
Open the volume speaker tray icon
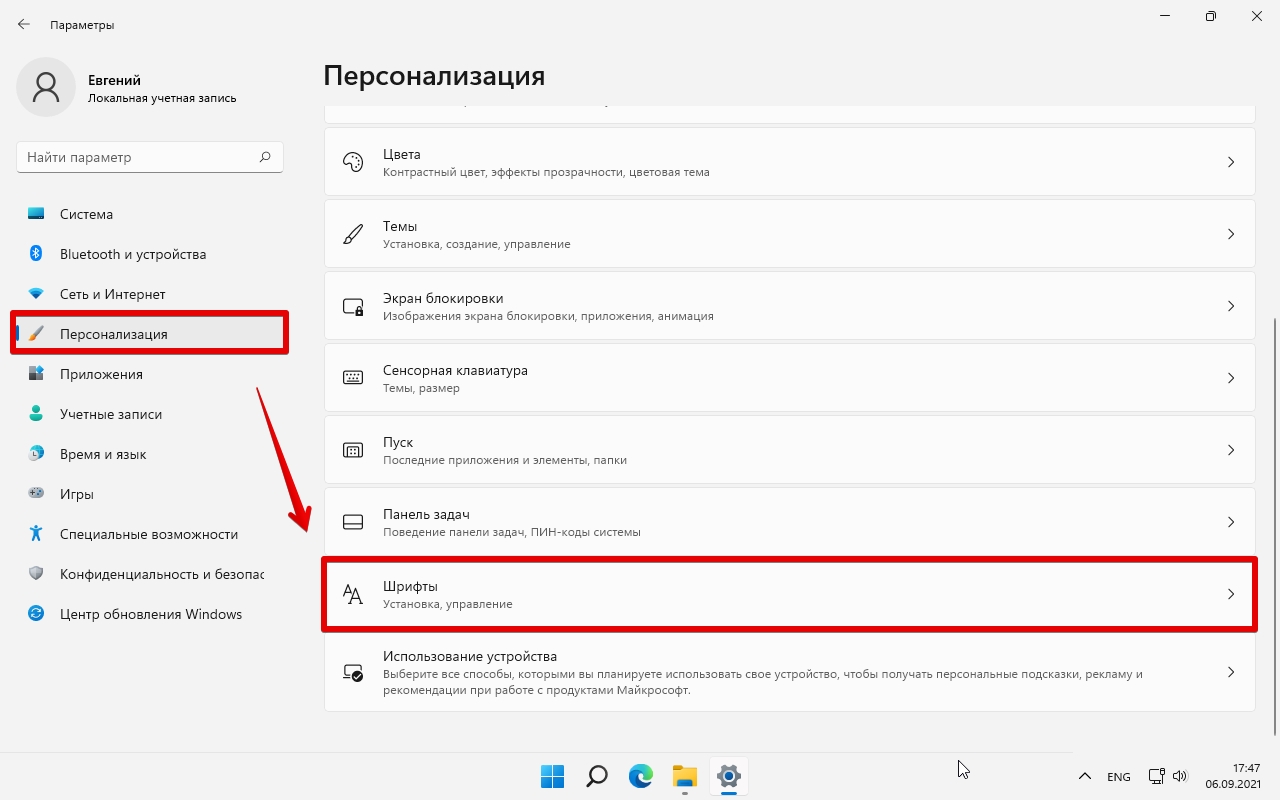coord(1180,776)
